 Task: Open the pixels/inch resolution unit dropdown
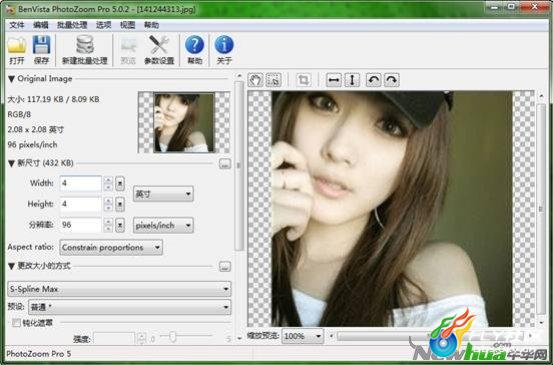pos(163,225)
